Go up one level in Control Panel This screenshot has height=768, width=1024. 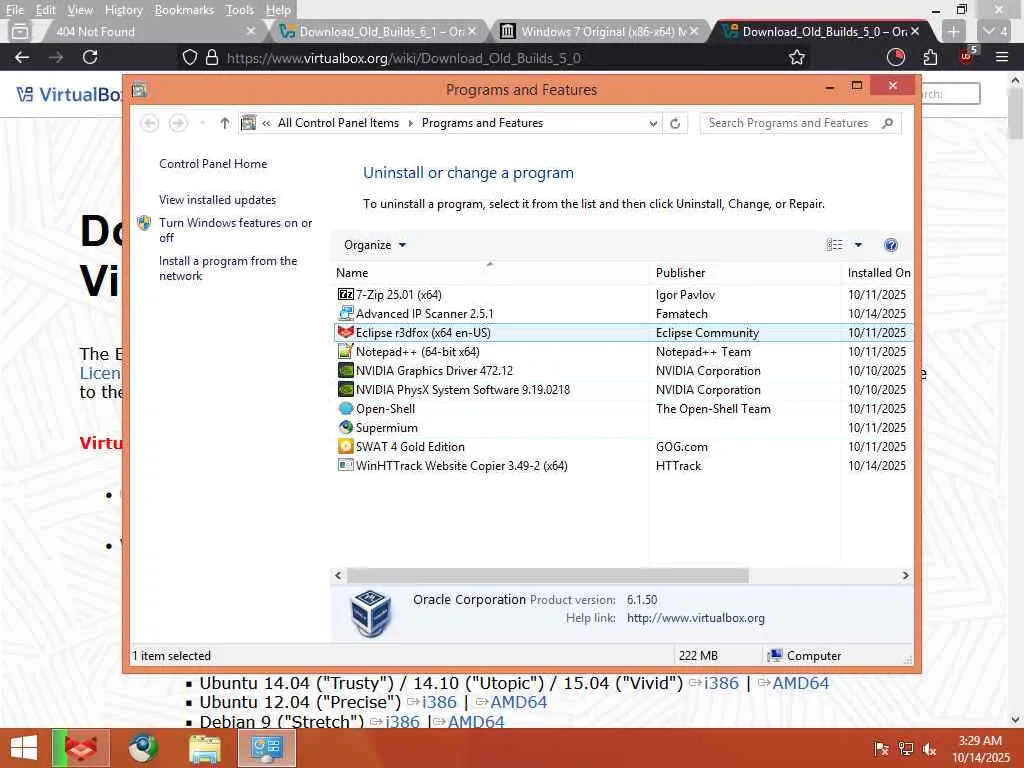[225, 123]
